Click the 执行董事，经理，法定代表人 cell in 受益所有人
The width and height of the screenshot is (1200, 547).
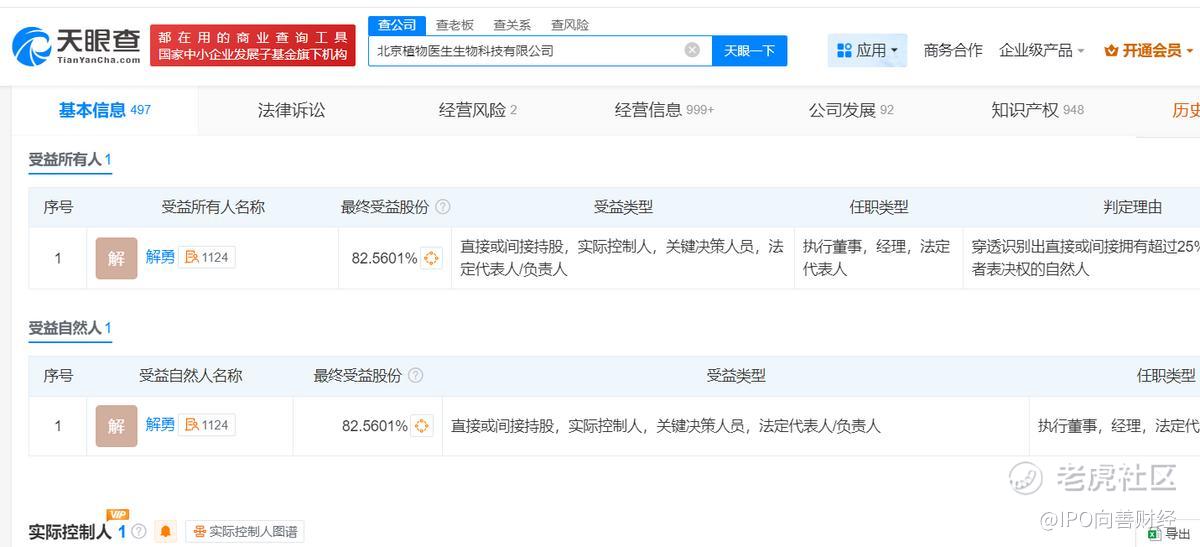(876, 258)
